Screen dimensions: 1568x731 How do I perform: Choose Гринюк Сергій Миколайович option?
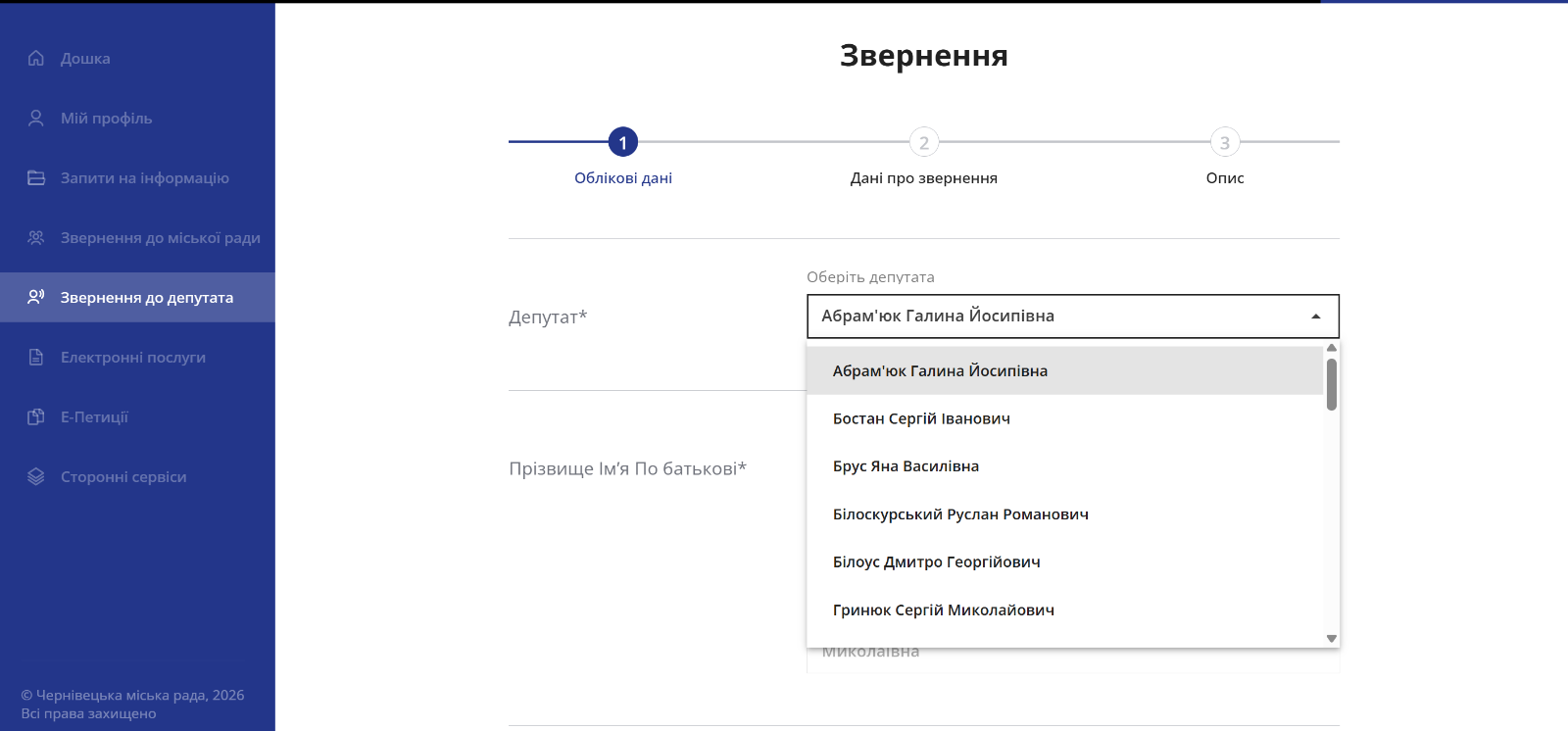tap(1065, 610)
